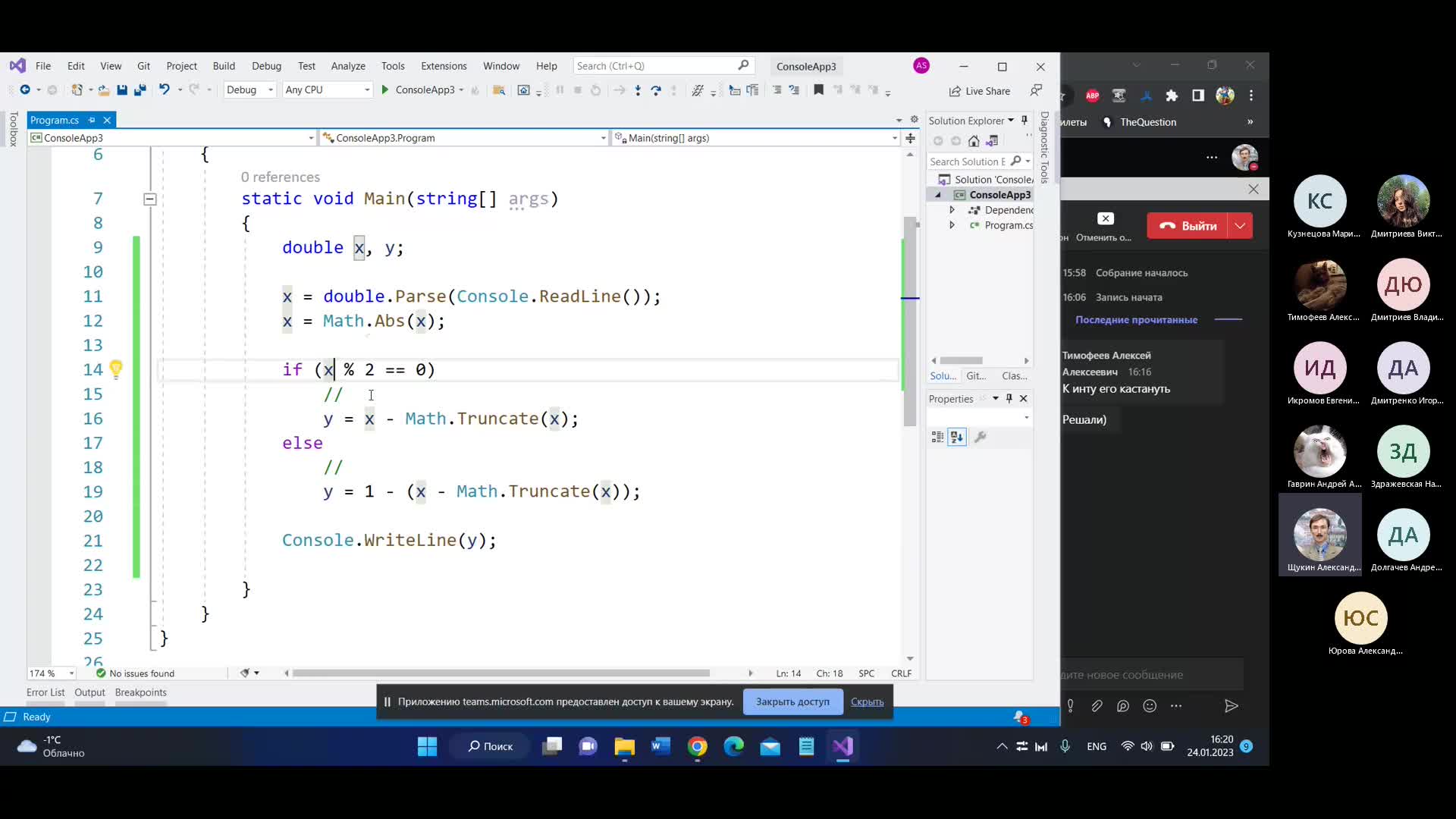1456x819 pixels.
Task: Click the Solution Explorer Home icon
Action: tap(974, 141)
